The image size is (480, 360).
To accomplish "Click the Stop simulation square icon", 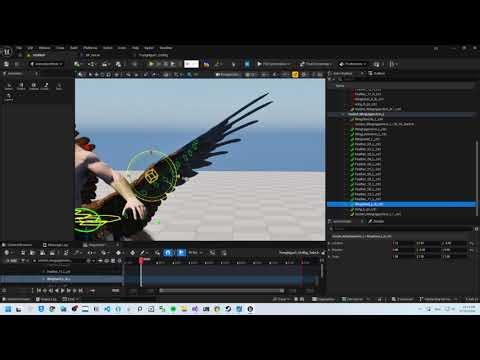I will [166, 64].
